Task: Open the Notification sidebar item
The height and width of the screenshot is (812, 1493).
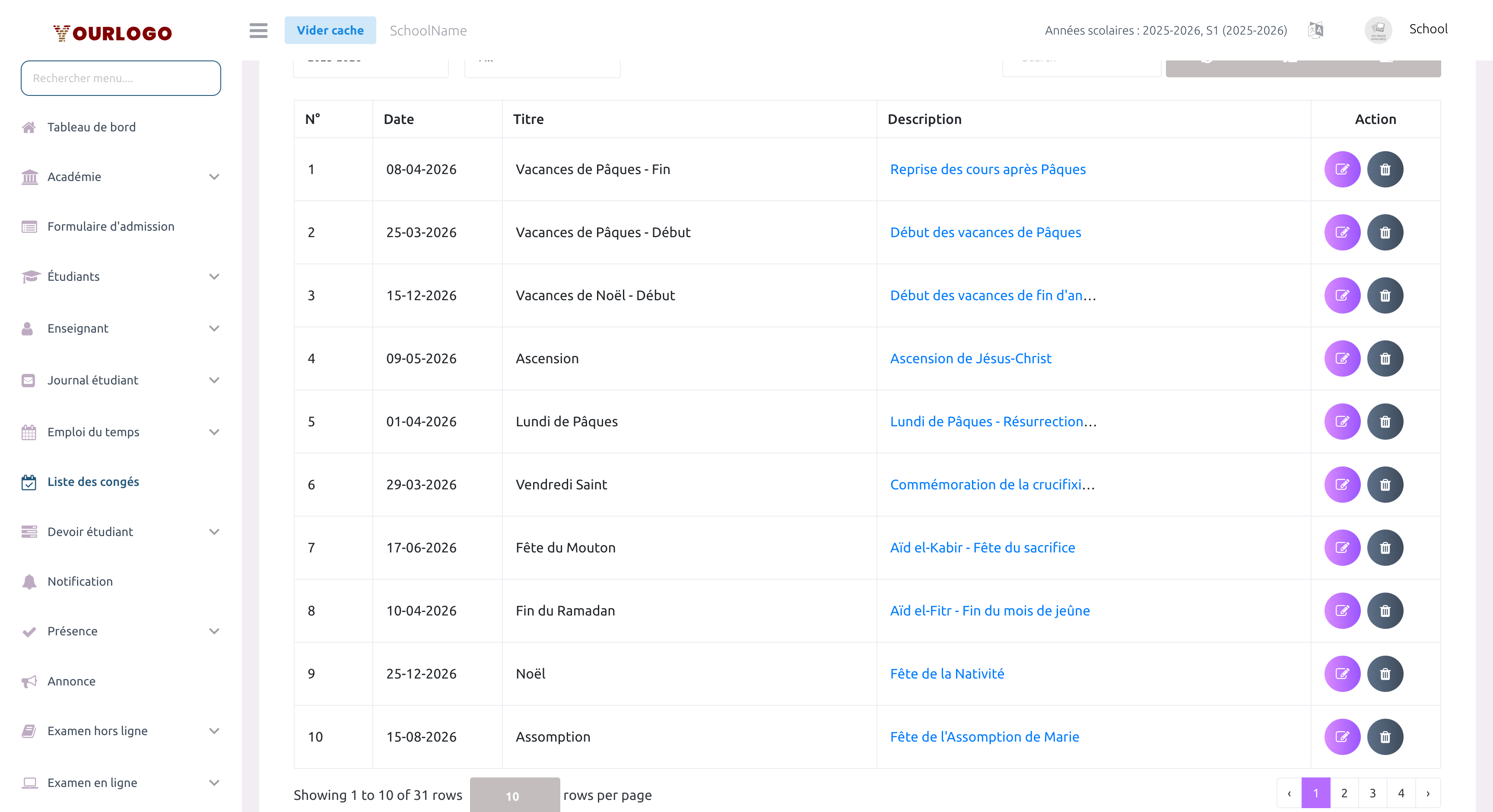Action: 80,581
